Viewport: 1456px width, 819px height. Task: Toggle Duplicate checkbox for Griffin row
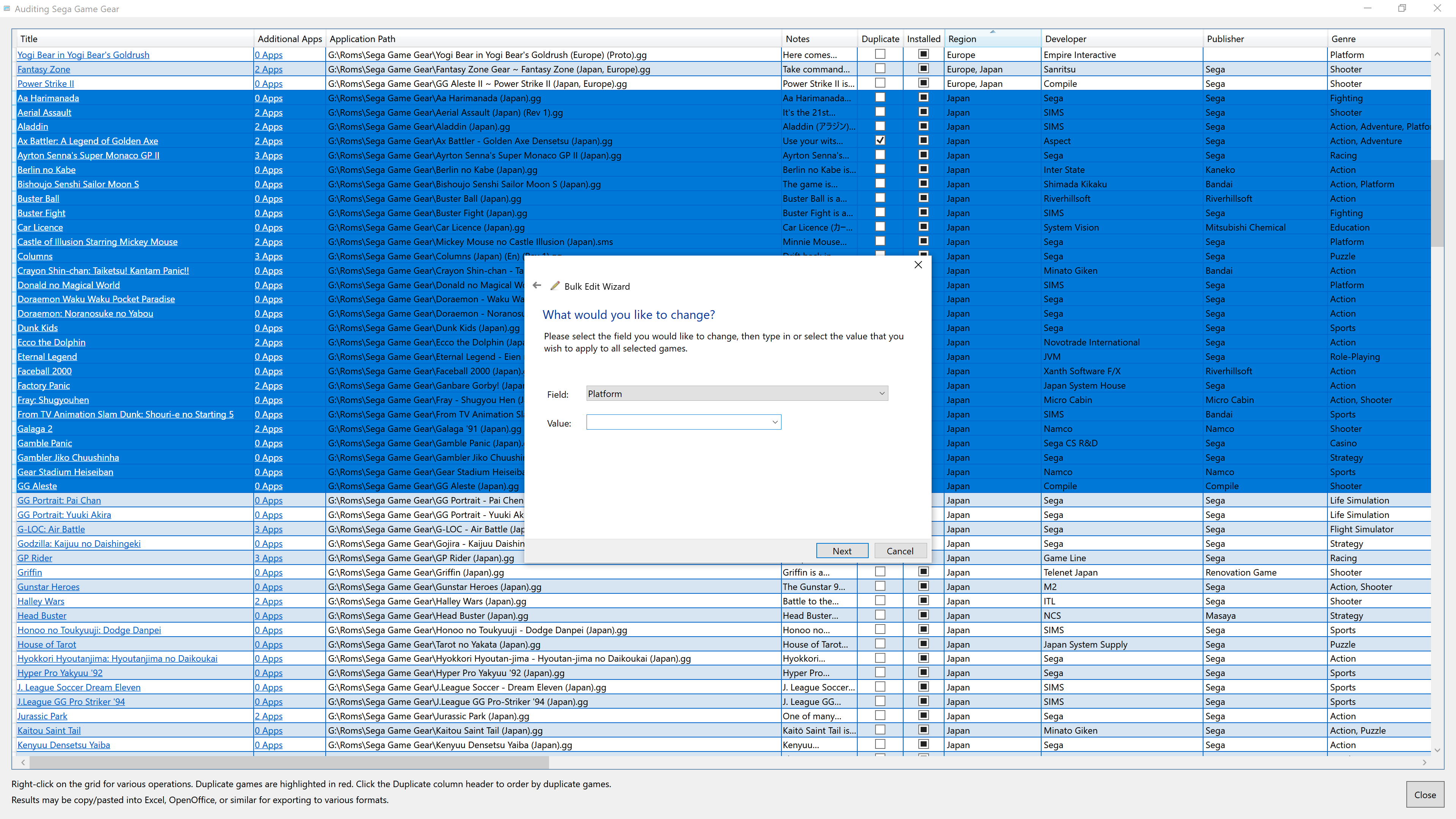(x=880, y=571)
